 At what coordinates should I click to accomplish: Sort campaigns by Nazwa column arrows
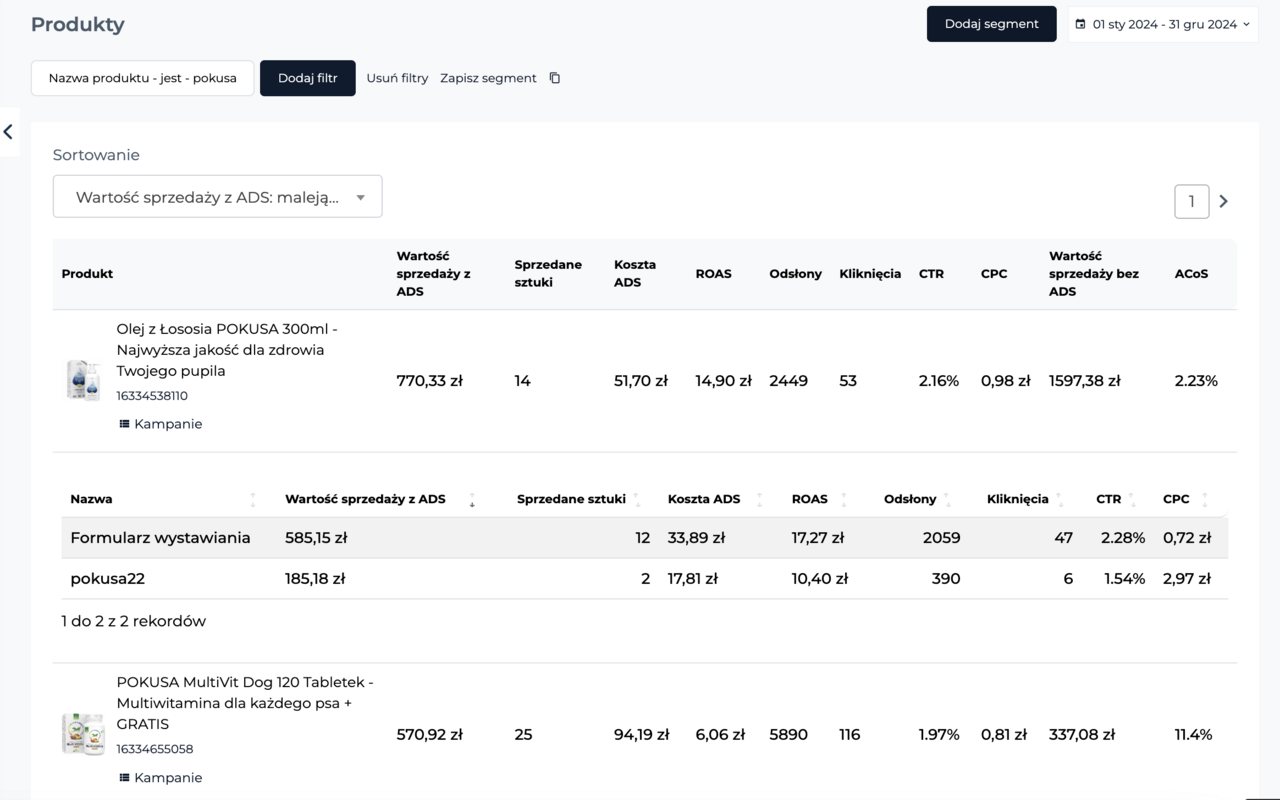[x=252, y=499]
